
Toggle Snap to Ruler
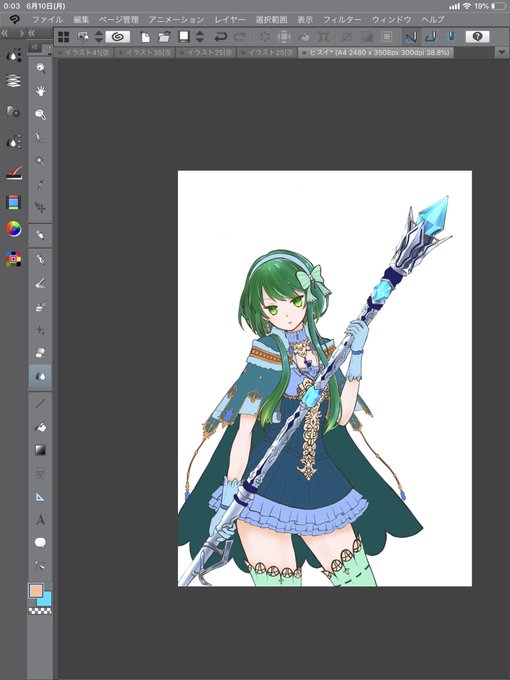[411, 37]
